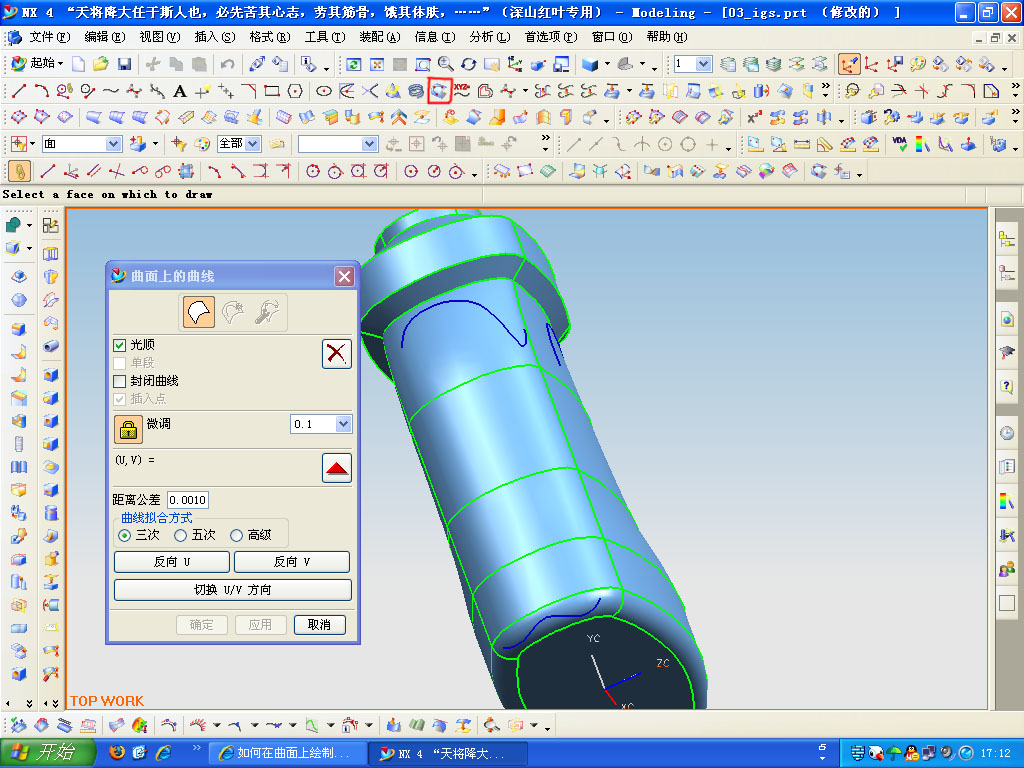Open the 工具 menu
Image resolution: width=1024 pixels, height=768 pixels.
pos(325,37)
